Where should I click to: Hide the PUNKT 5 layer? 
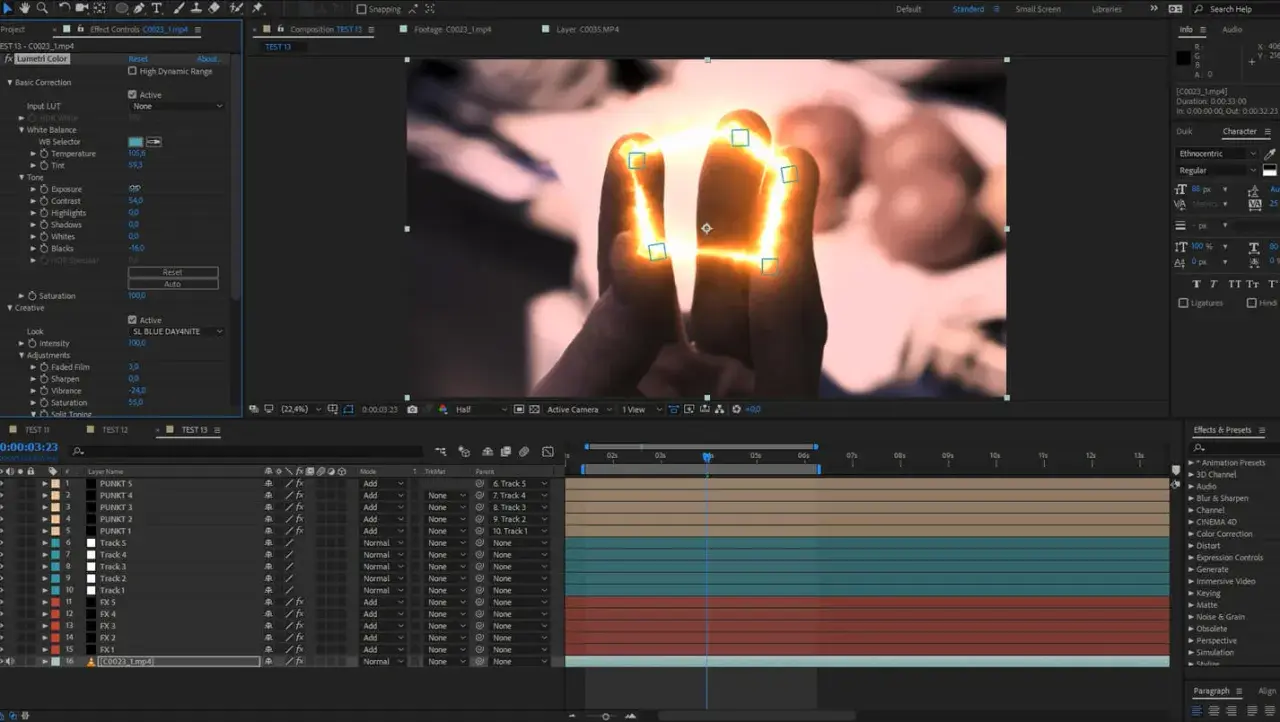click(x=3, y=484)
